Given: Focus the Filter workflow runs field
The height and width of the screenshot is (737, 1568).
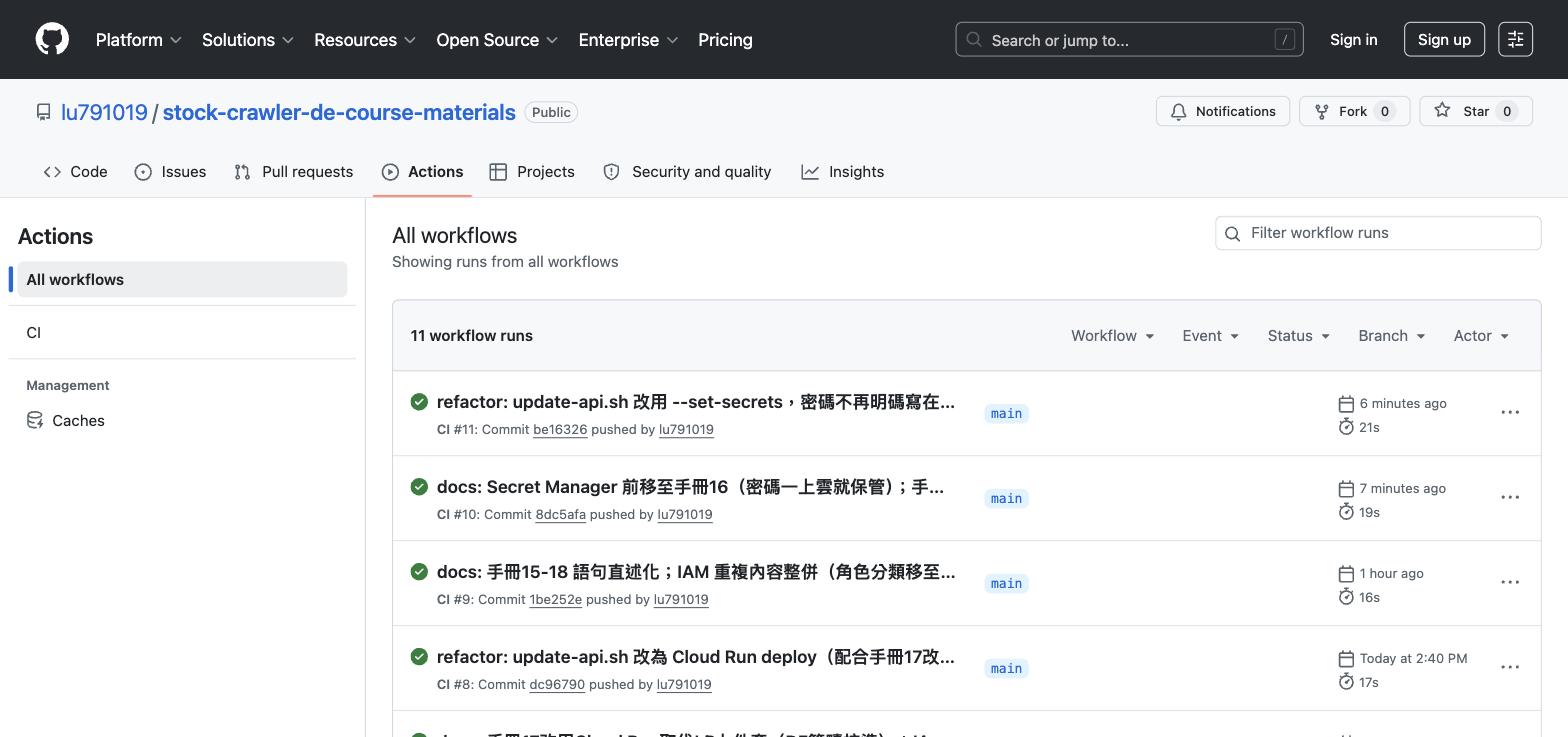Looking at the screenshot, I should (x=1378, y=233).
